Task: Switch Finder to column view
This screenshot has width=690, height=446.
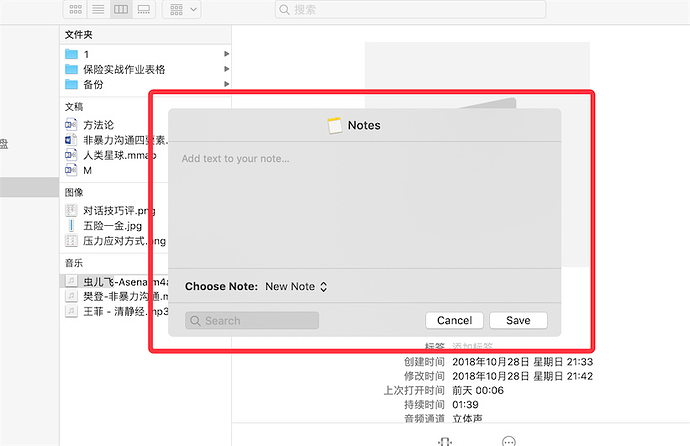Action: coord(121,9)
